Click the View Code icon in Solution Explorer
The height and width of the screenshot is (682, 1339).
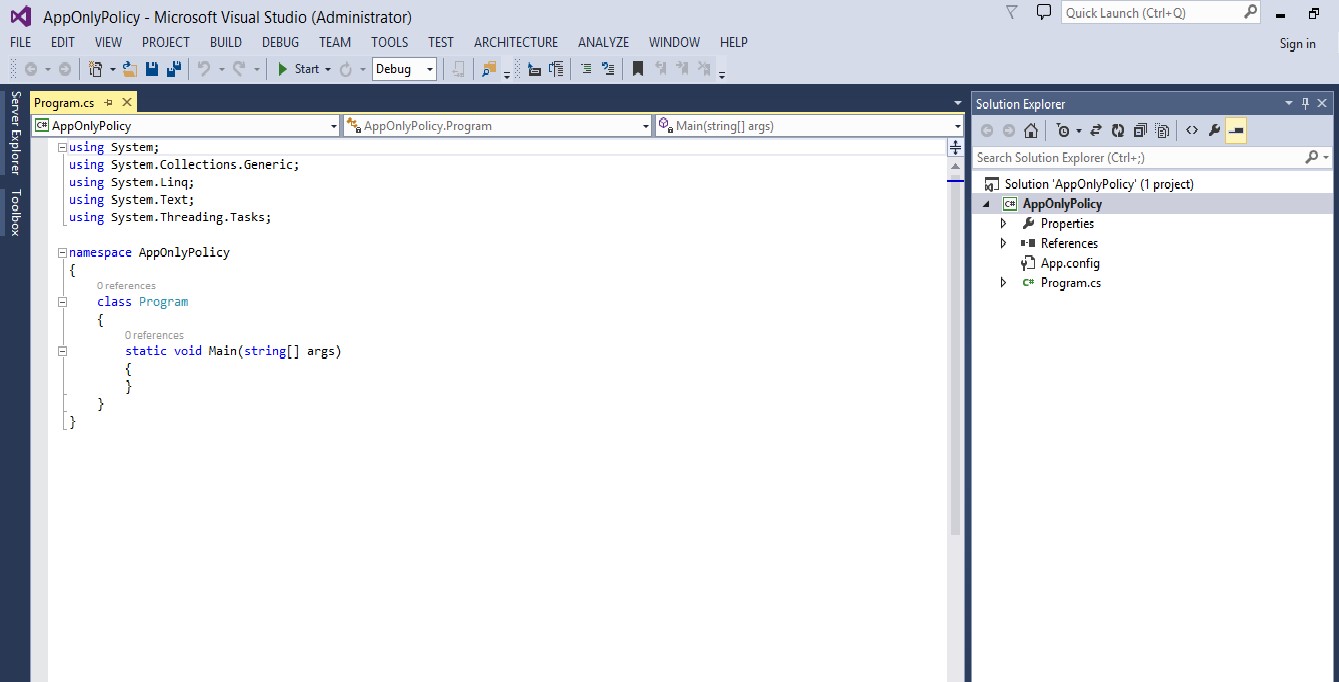coord(1192,130)
